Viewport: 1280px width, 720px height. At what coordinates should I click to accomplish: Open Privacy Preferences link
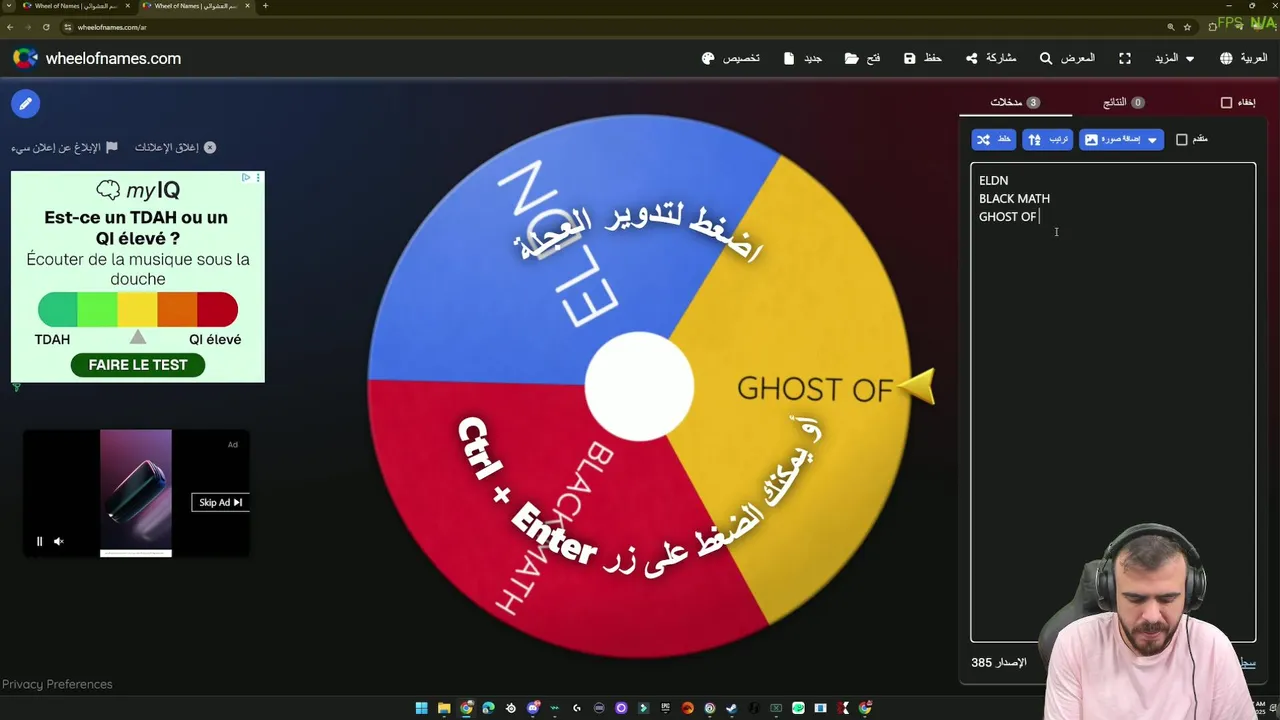(57, 684)
